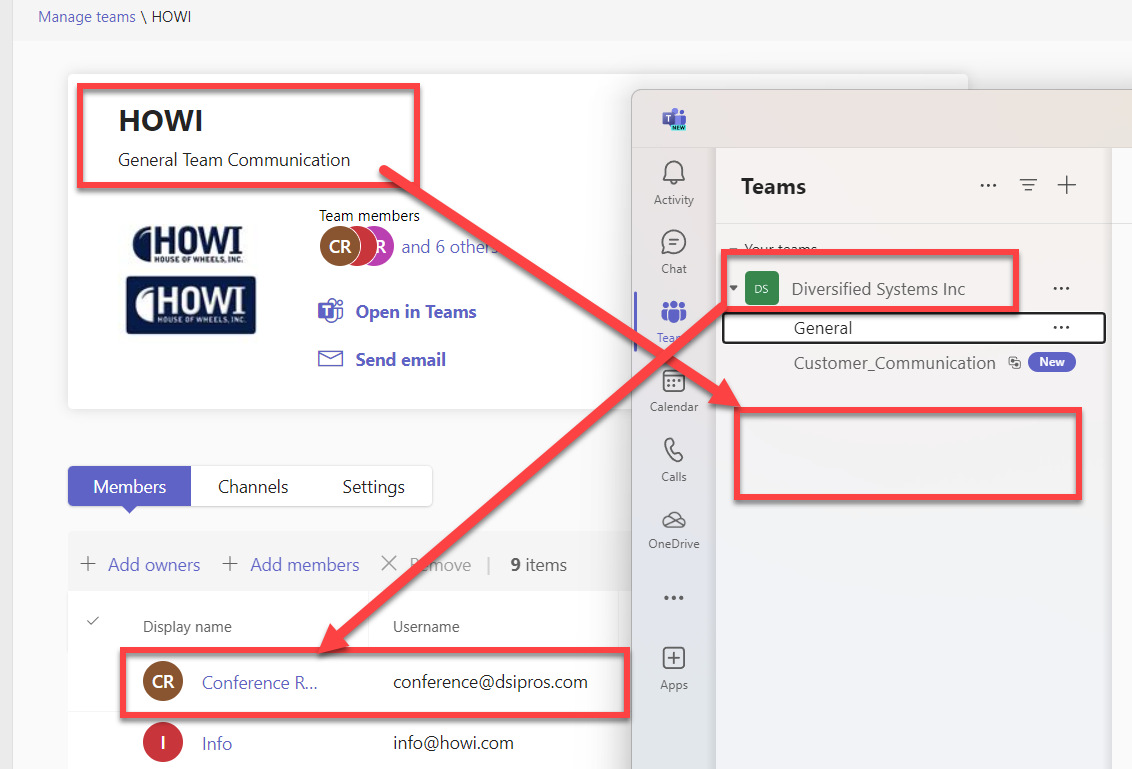Click the dark HOWI logo image

click(x=191, y=305)
